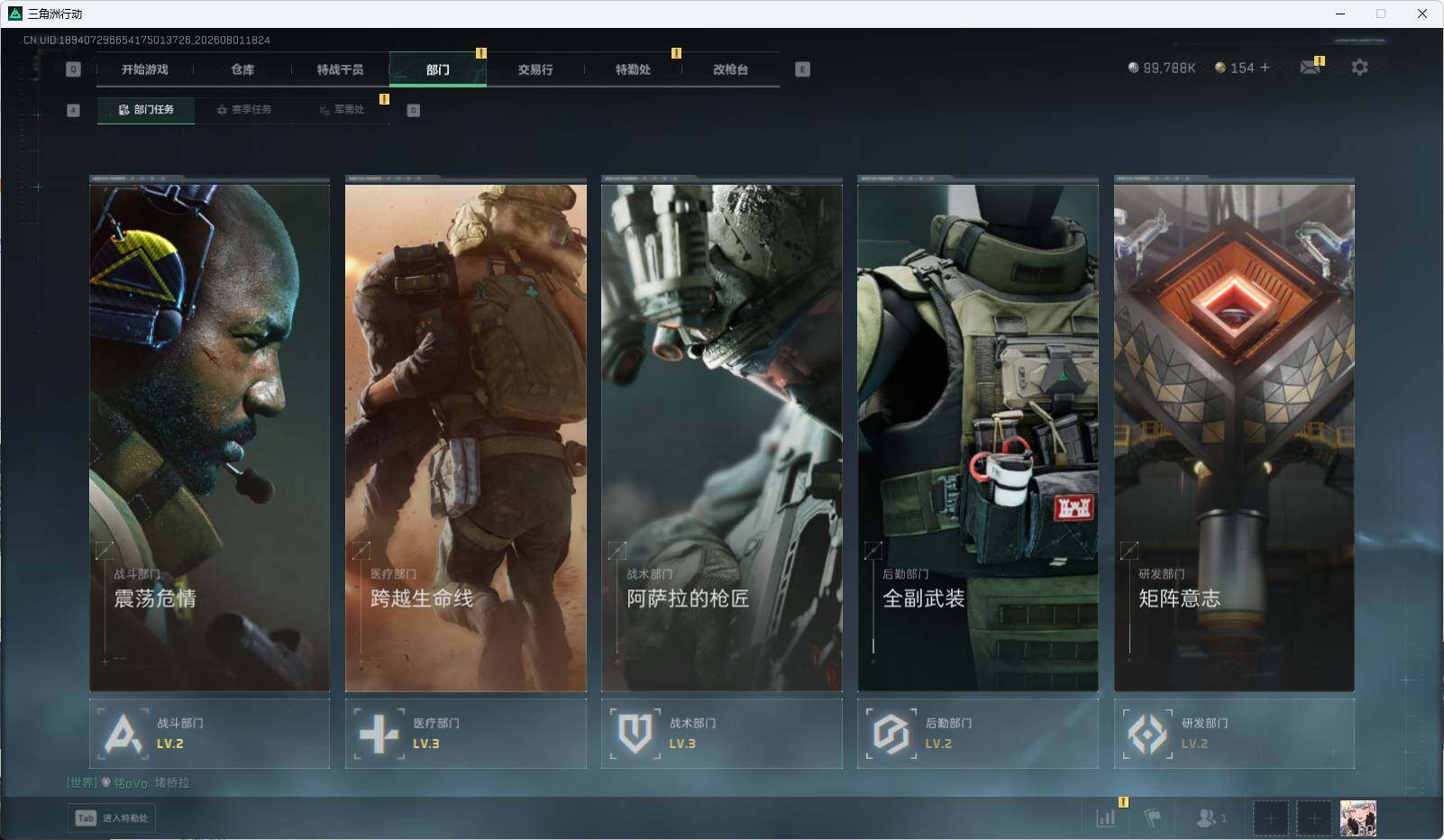Screen dimensions: 1444x840
Task: Click the 154 premium currency balance
Action: (1235, 68)
